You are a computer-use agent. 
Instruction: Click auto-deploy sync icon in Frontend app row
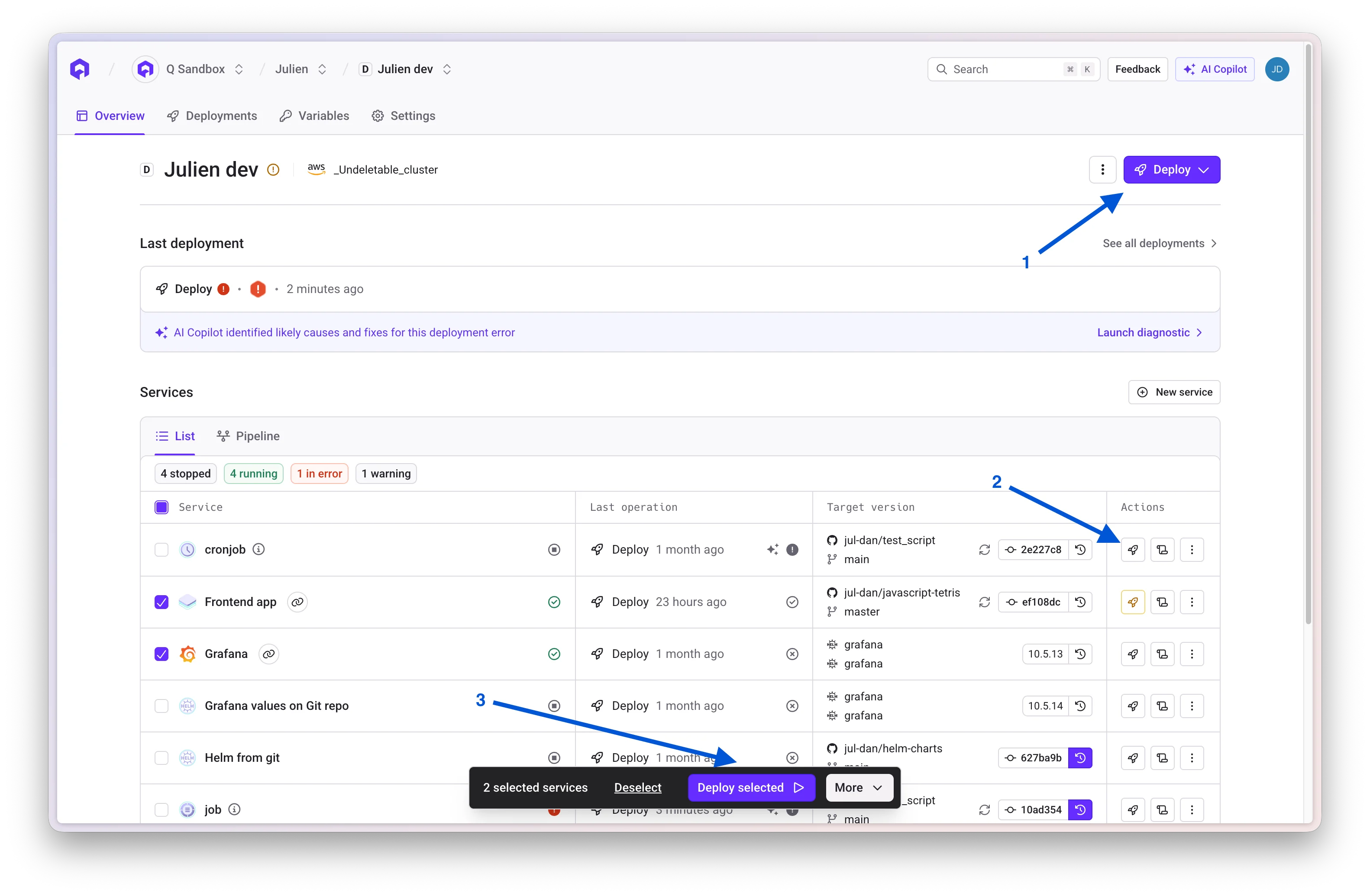[984, 602]
